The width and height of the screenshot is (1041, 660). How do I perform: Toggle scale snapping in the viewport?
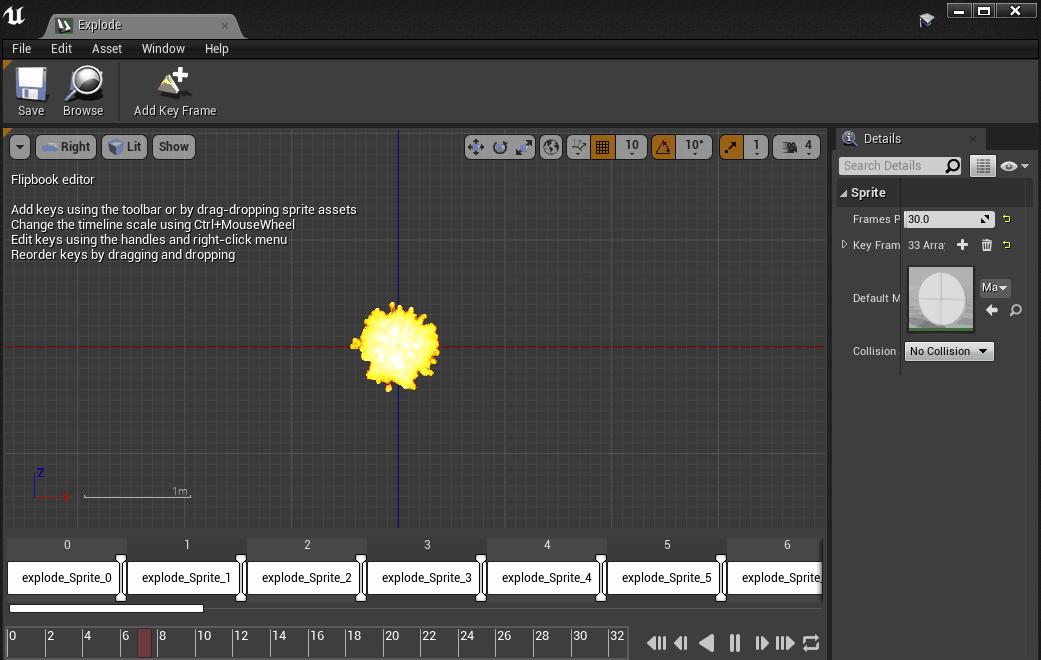point(729,147)
